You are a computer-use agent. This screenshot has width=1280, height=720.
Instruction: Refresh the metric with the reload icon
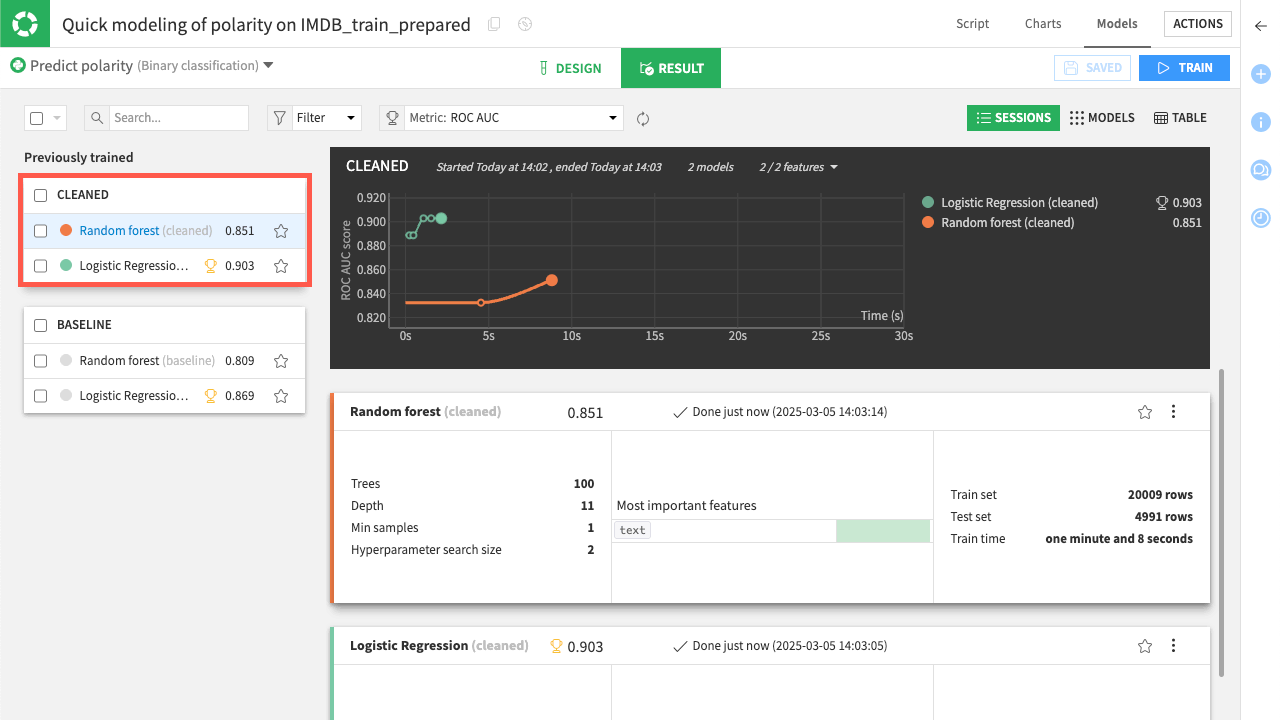tap(643, 119)
